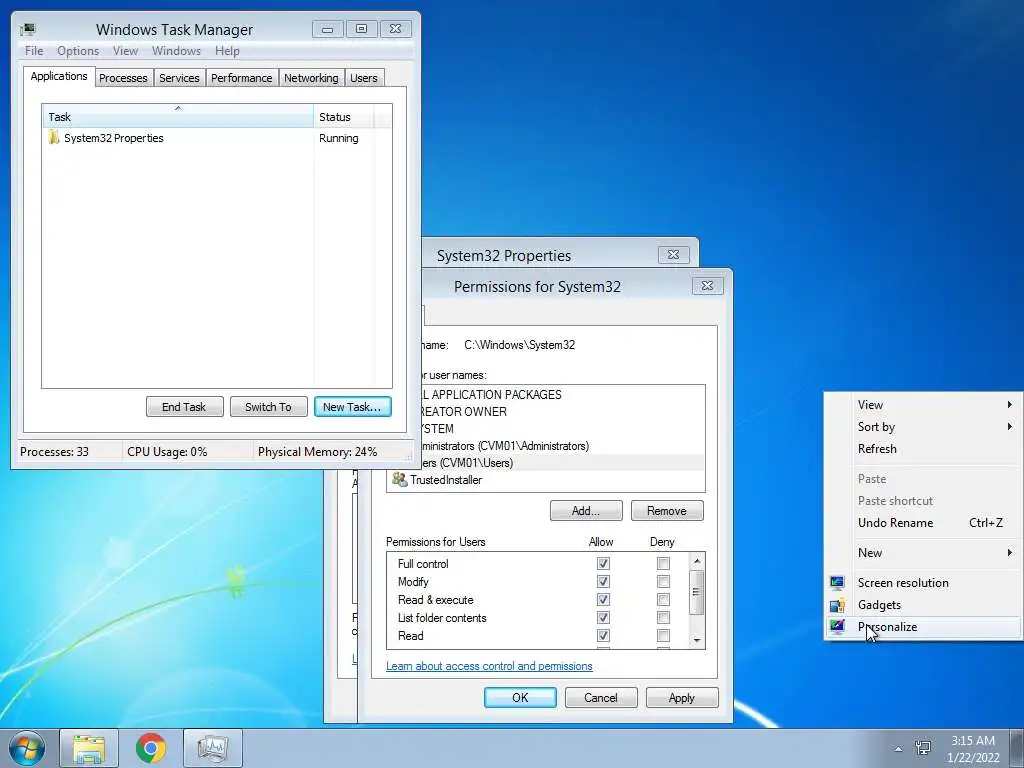Click OK in Permissions for System32
The height and width of the screenshot is (768, 1024).
tap(520, 697)
